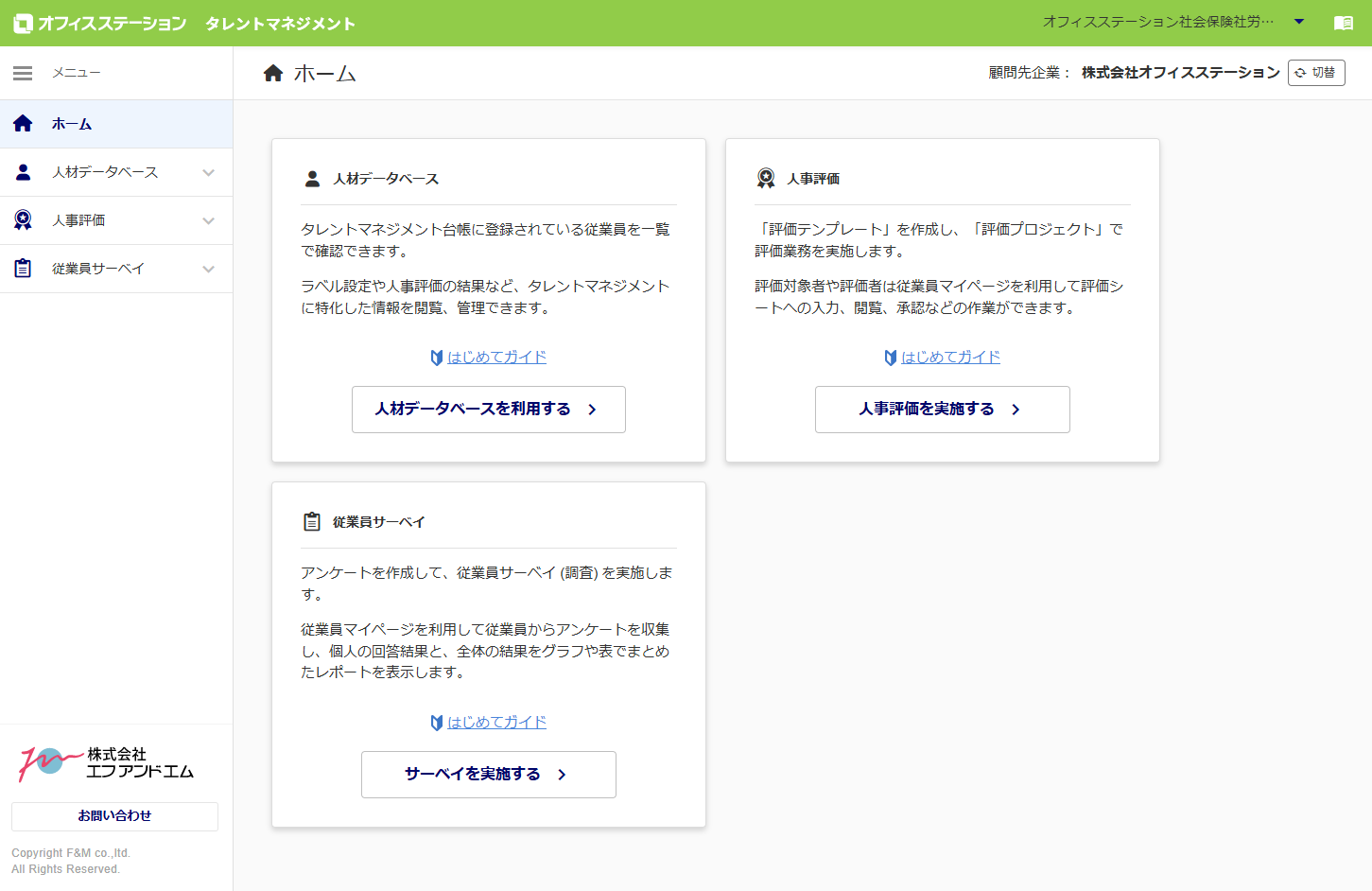Click the Office Station logo icon
This screenshot has width=1372, height=891.
point(23,24)
